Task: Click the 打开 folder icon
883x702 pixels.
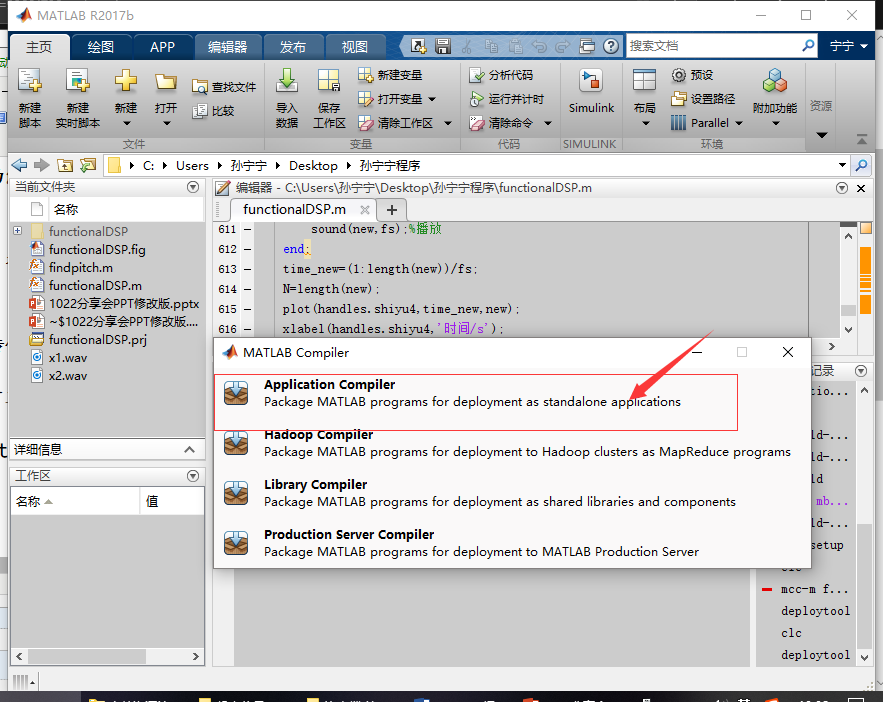Action: coord(166,83)
